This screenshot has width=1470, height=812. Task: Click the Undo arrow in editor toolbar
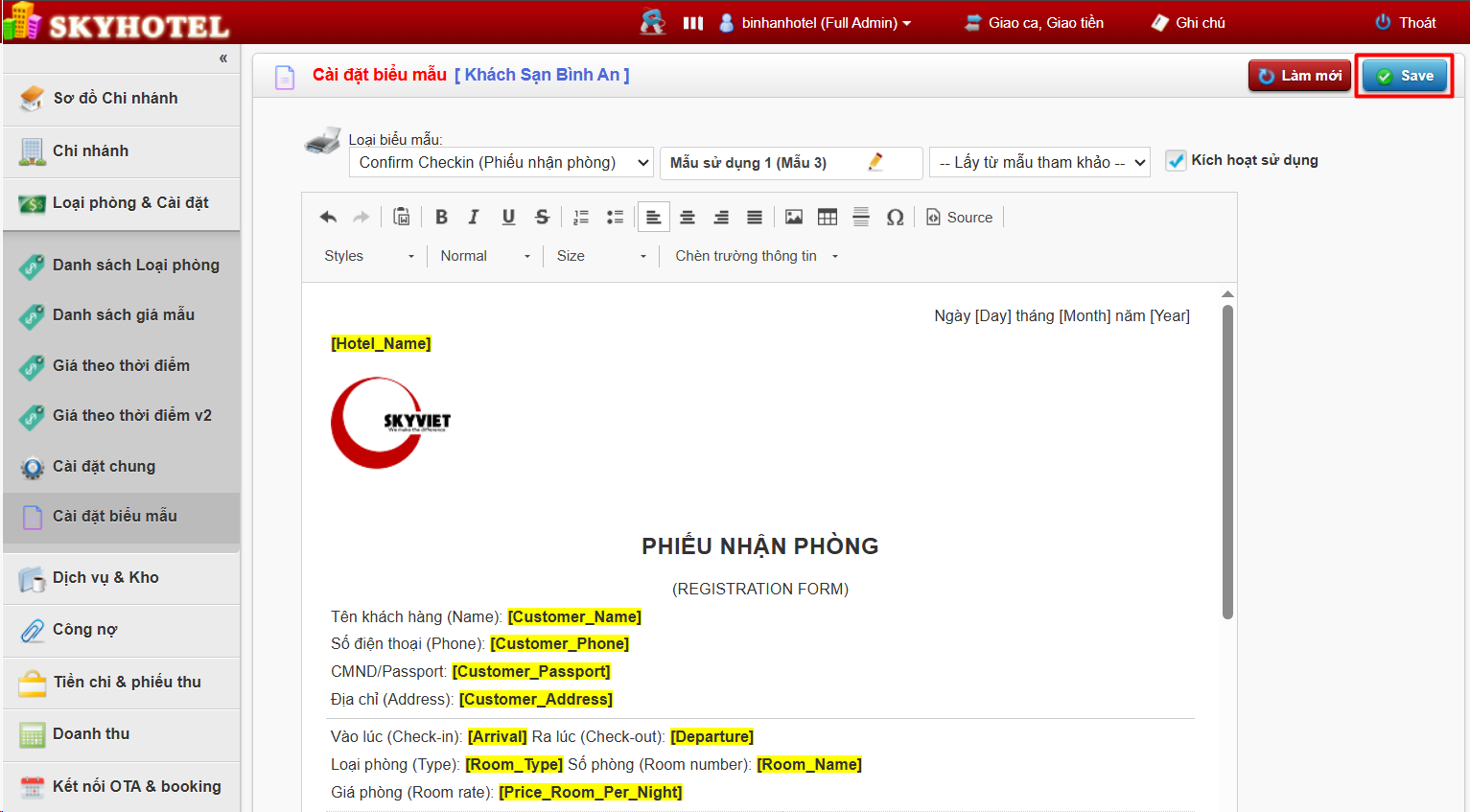[328, 218]
